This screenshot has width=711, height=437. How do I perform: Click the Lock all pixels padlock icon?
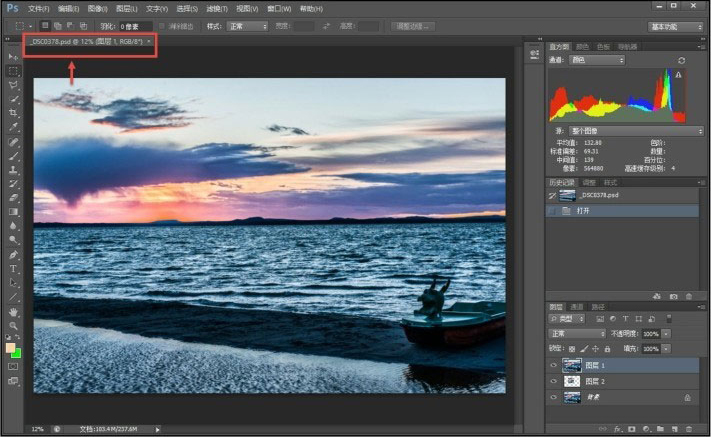click(x=607, y=349)
